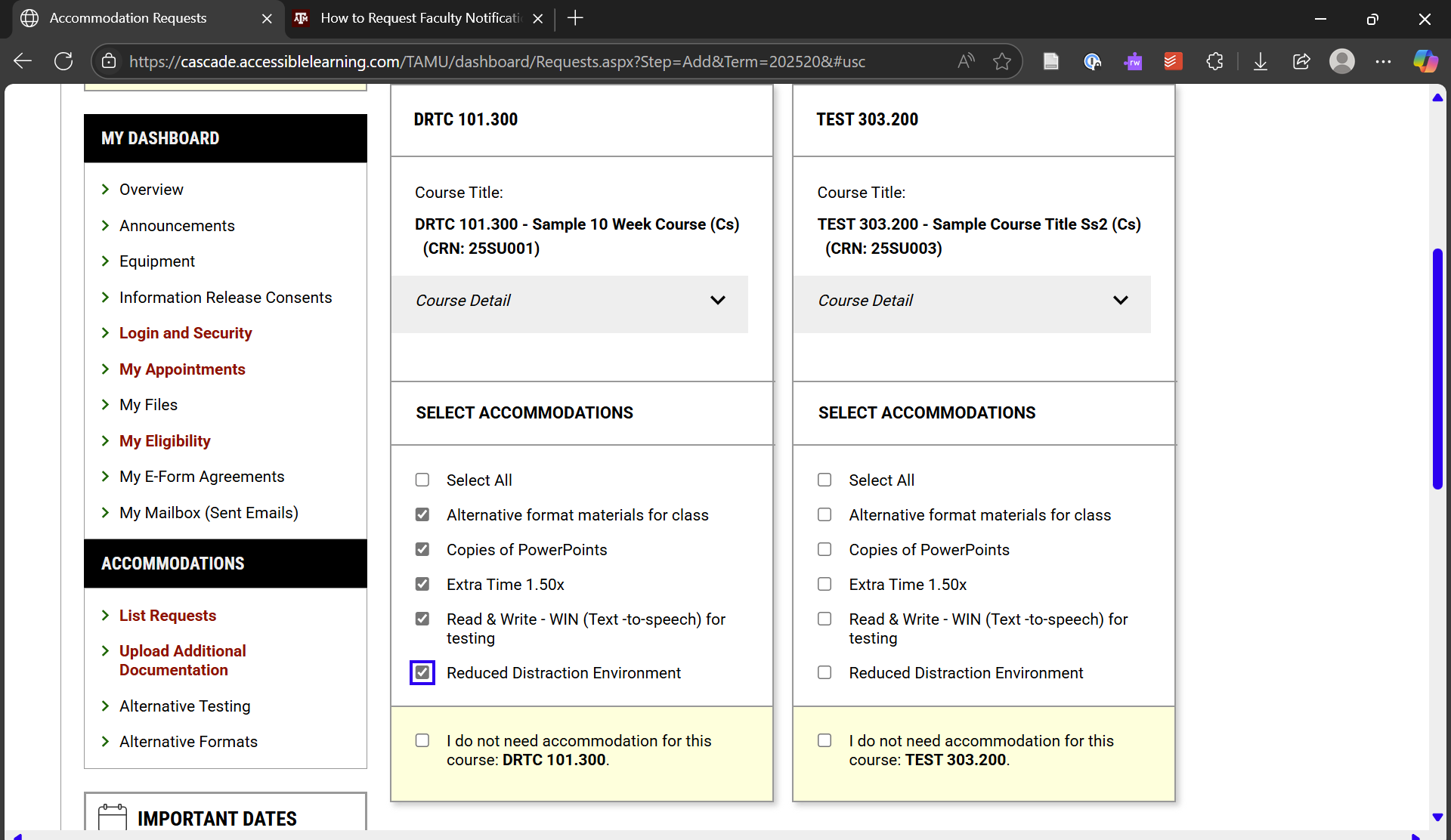The image size is (1451, 840).
Task: Close the How to Request Faculty Notification tab
Action: pos(537,18)
